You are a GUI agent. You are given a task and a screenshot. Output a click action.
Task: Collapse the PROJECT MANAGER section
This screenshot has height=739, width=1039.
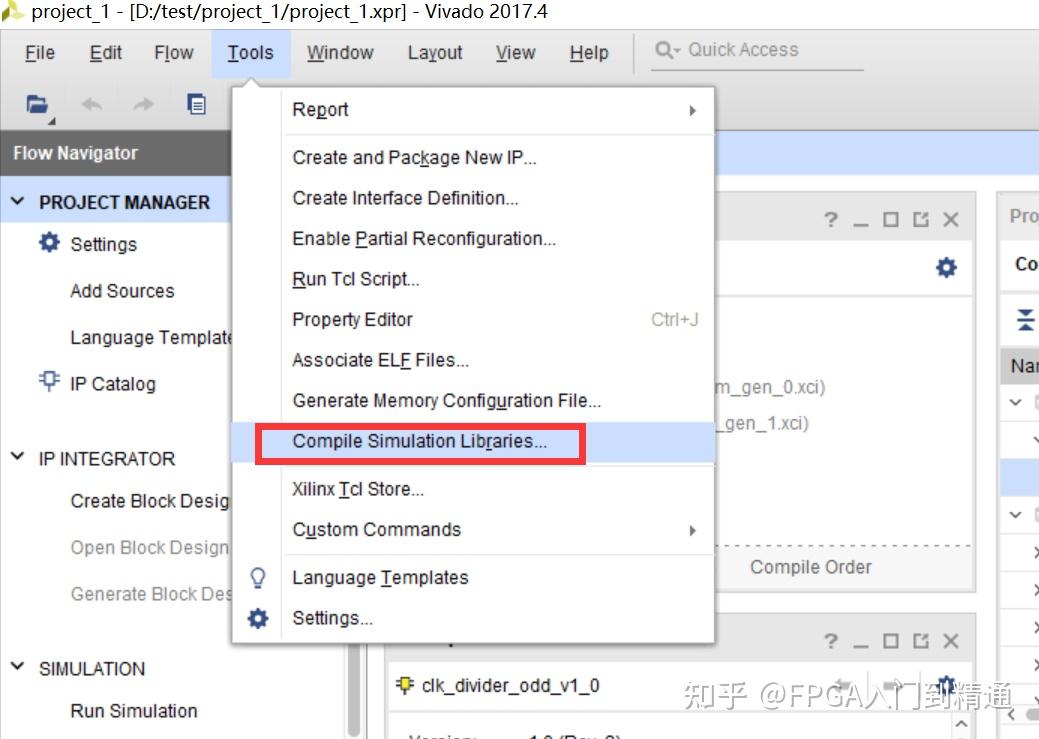point(18,201)
